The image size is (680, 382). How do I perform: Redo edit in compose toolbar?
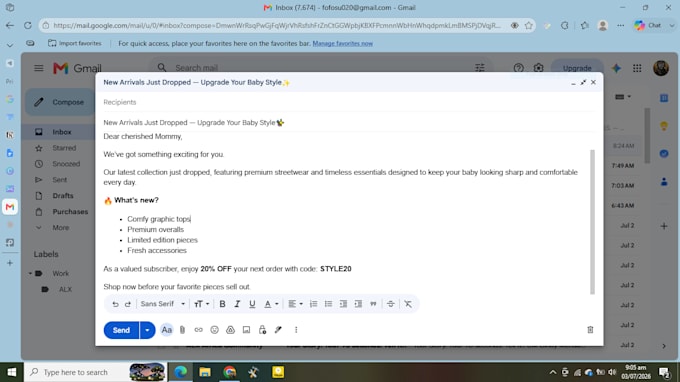pyautogui.click(x=128, y=304)
